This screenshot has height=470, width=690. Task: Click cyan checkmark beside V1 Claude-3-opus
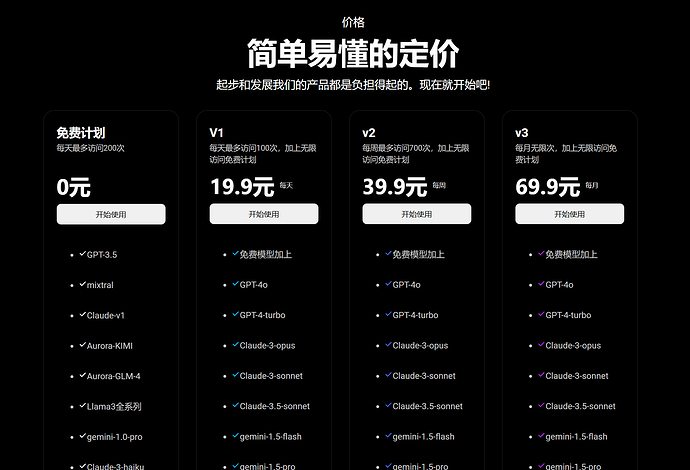pos(235,344)
